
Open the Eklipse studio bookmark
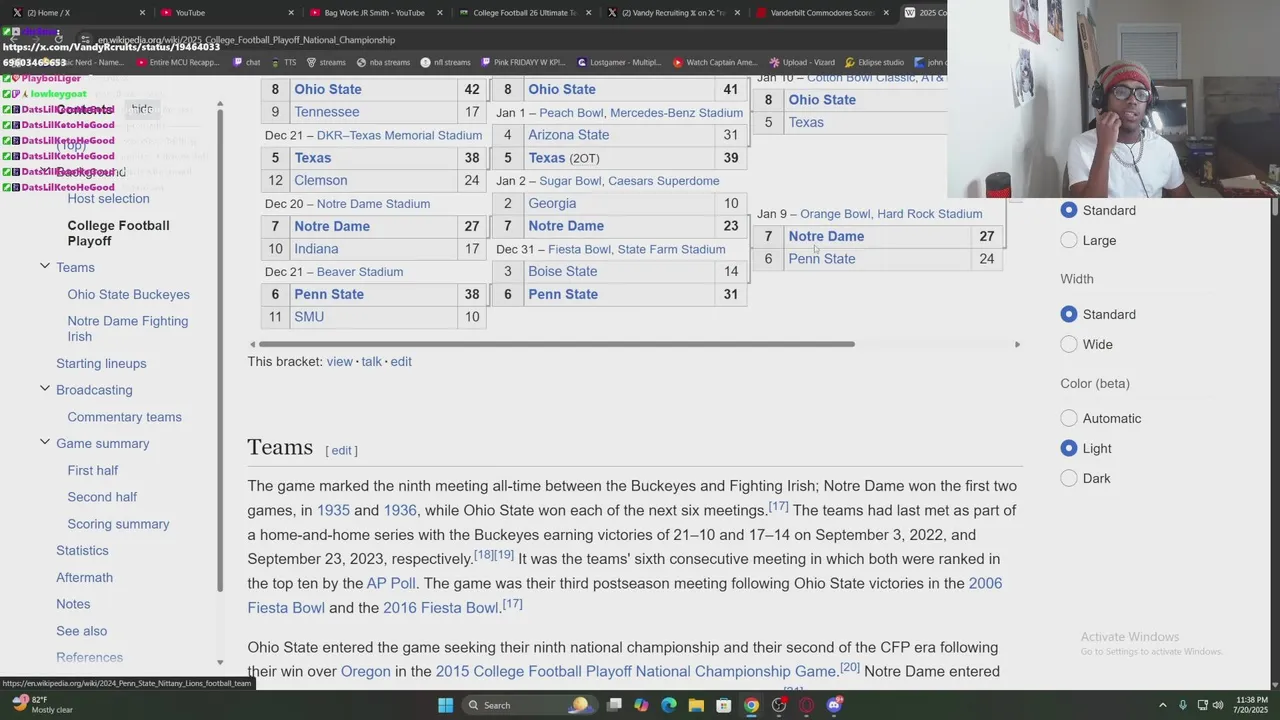(874, 62)
